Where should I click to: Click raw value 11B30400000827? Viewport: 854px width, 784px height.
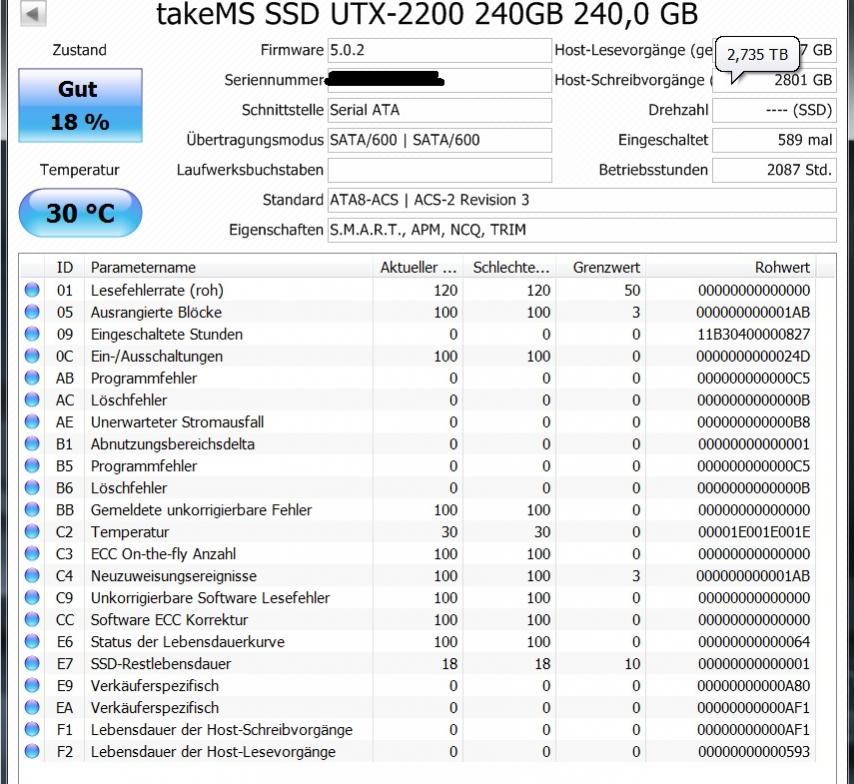(x=754, y=334)
